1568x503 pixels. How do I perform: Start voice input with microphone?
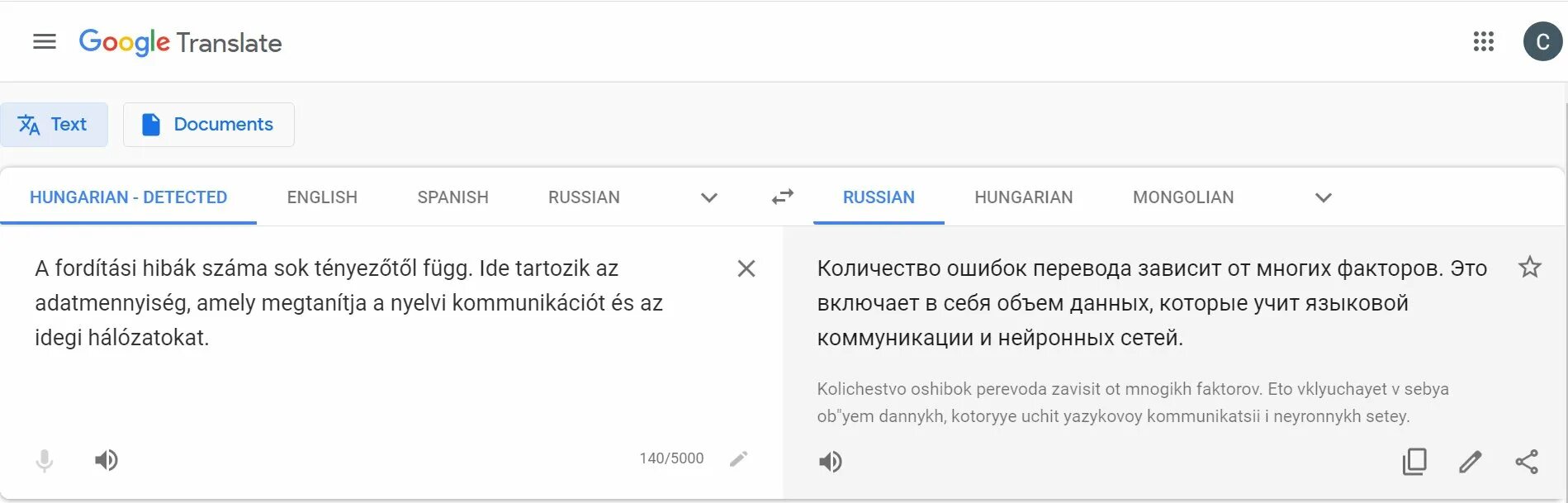[45, 460]
